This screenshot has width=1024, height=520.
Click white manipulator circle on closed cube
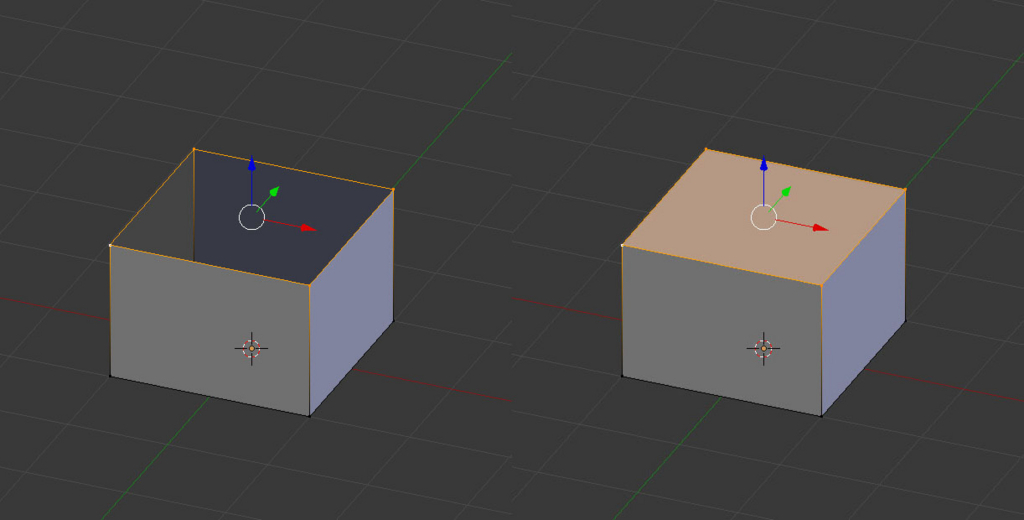click(763, 217)
